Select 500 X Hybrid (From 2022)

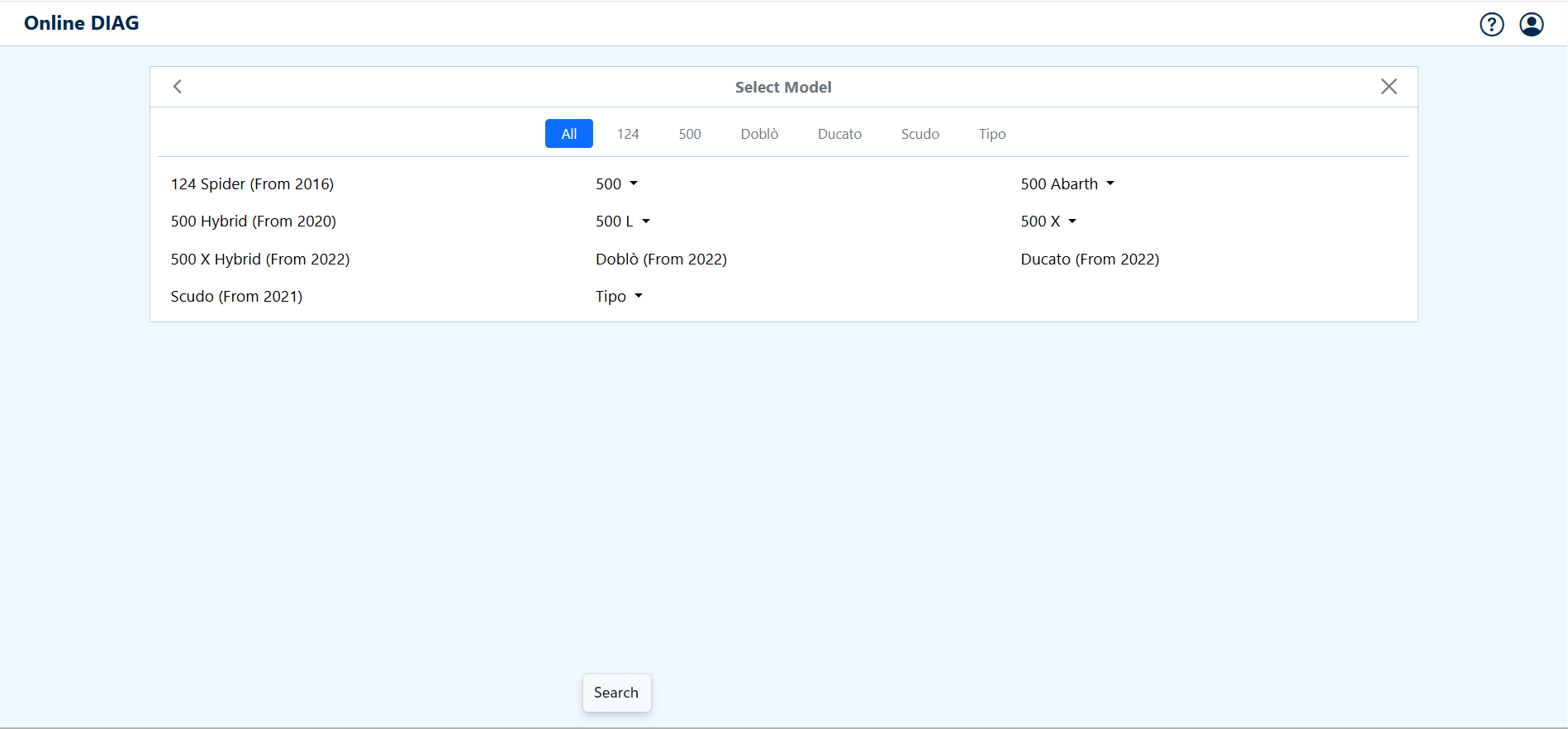point(260,260)
